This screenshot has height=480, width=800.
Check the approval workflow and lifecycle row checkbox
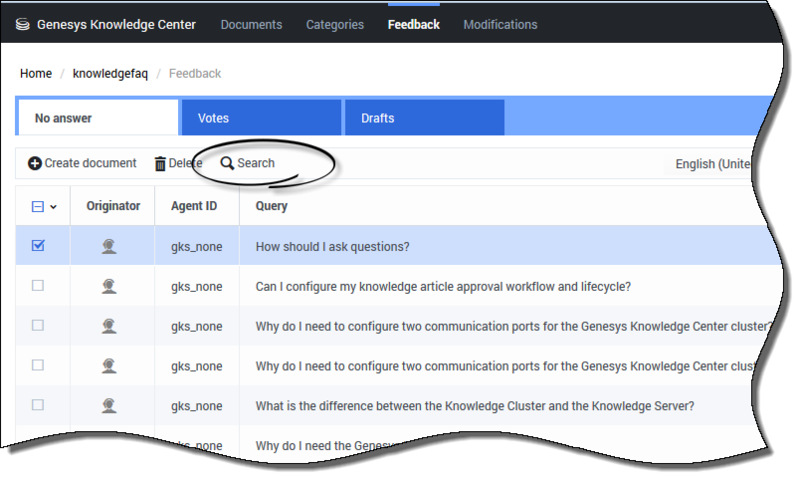pyautogui.click(x=38, y=285)
